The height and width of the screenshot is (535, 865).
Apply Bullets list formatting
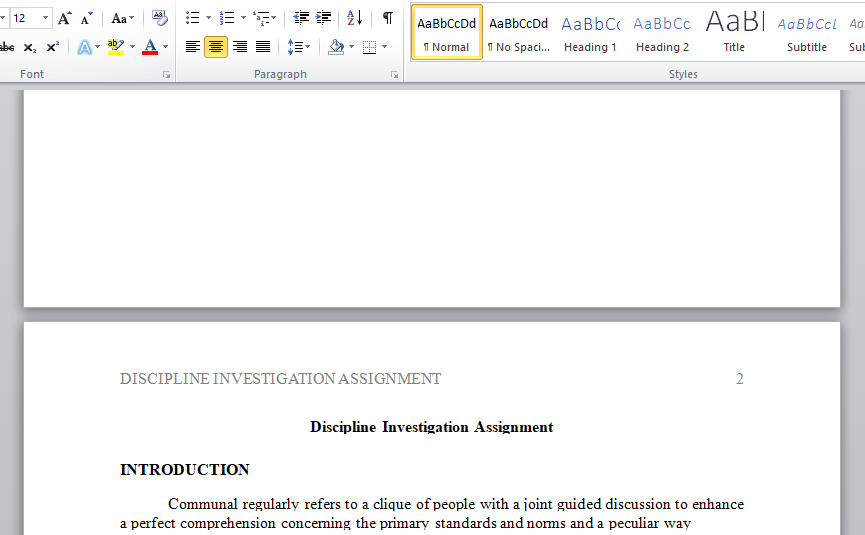point(193,18)
